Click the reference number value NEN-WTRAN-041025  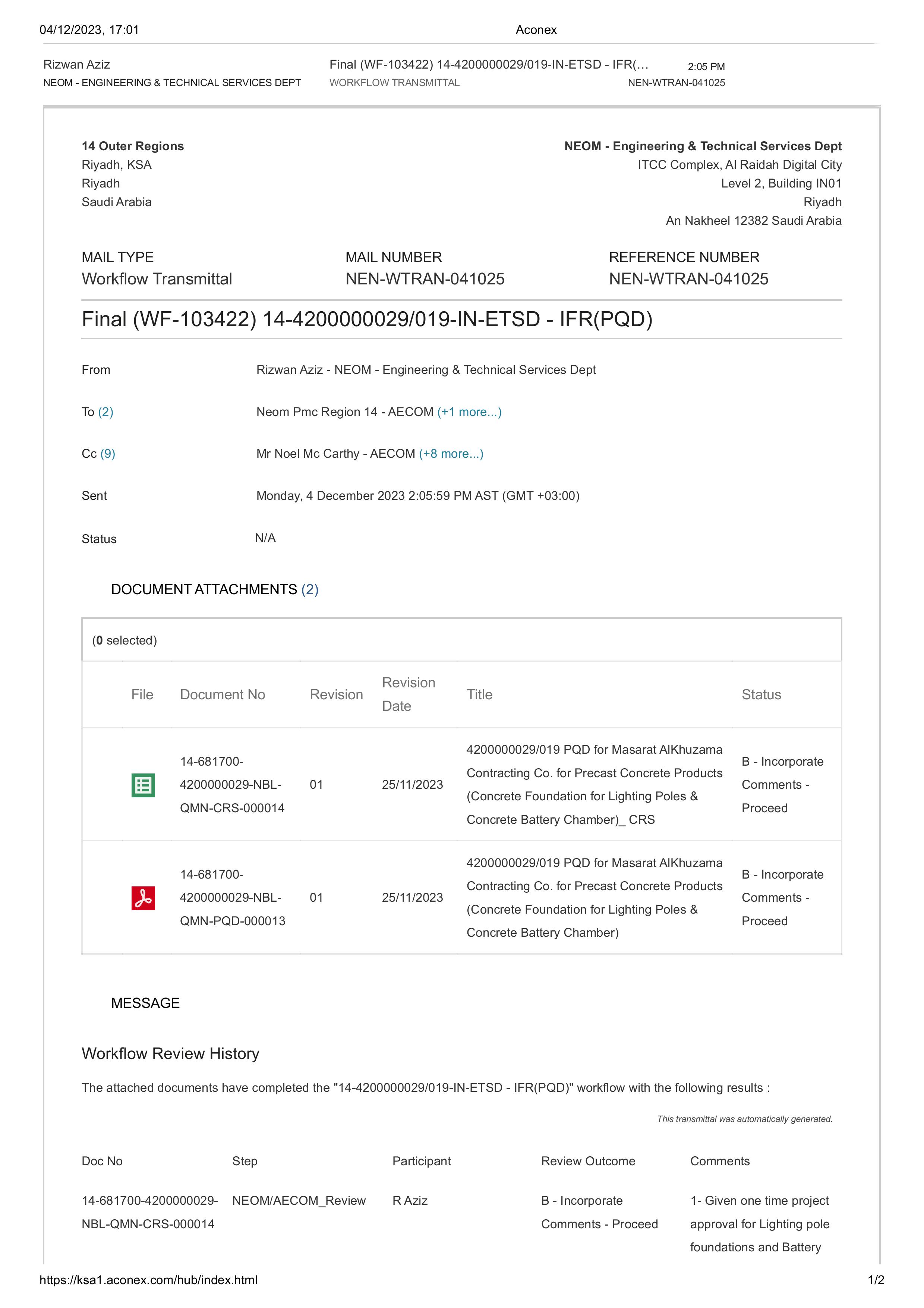click(689, 278)
